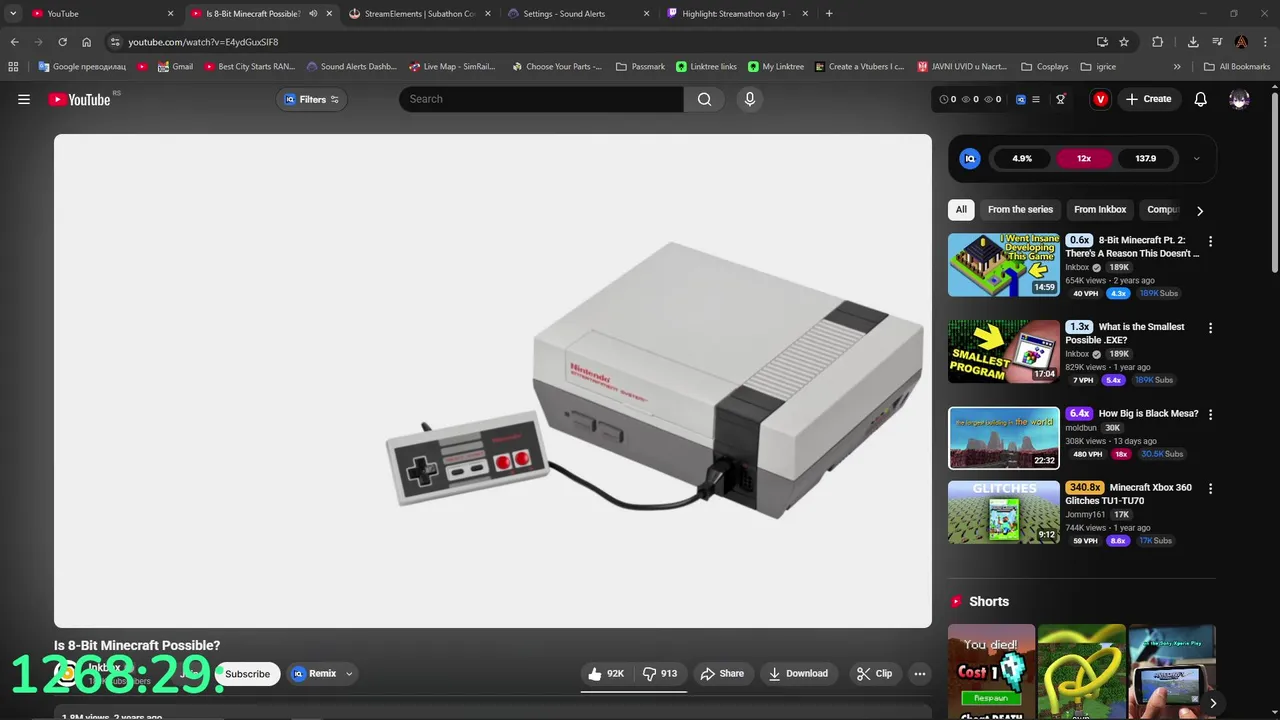The width and height of the screenshot is (1280, 720).
Task: Open the Live Map - SimRail bookmark
Action: [452, 67]
